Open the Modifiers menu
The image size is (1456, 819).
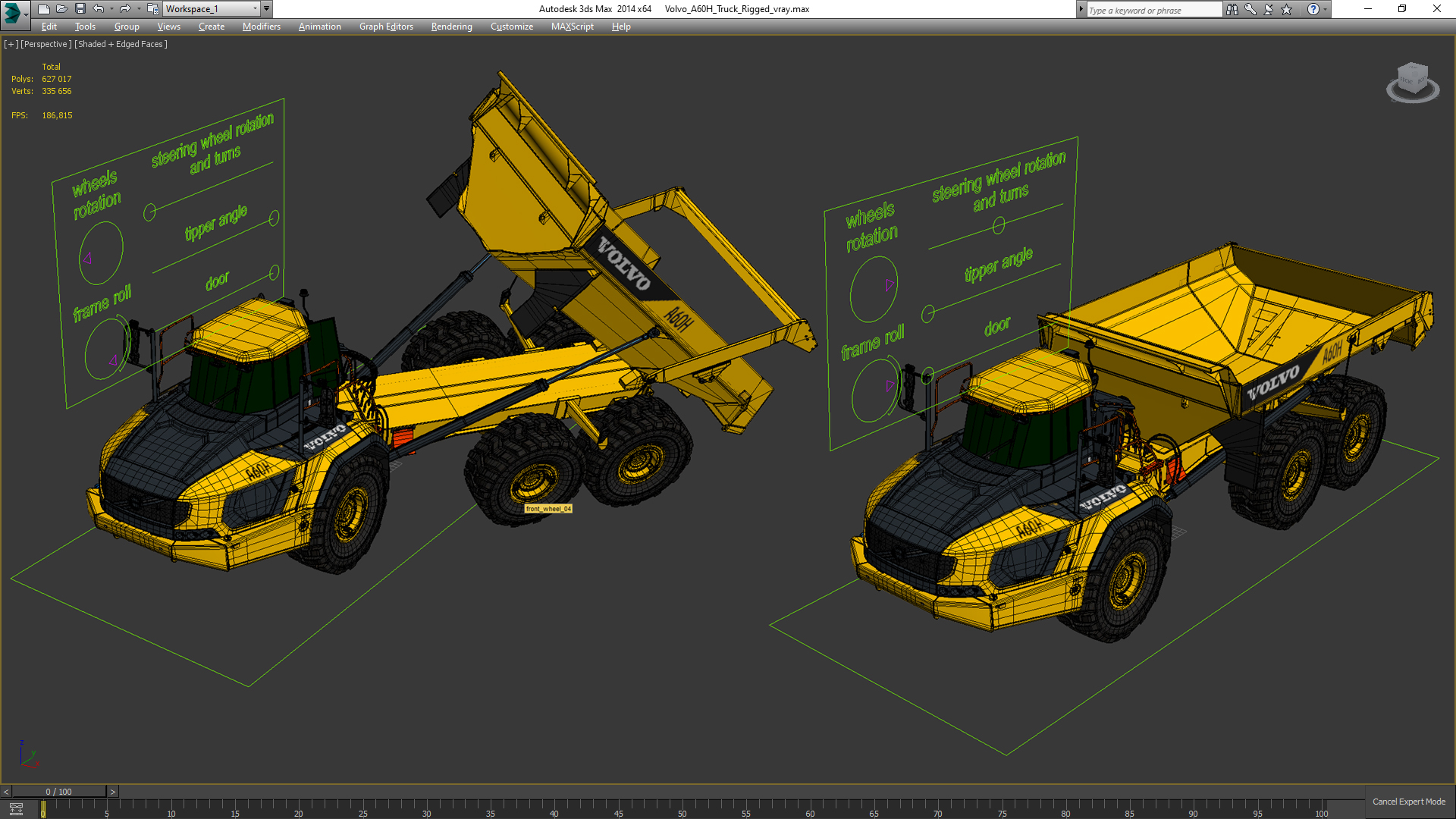pos(261,27)
